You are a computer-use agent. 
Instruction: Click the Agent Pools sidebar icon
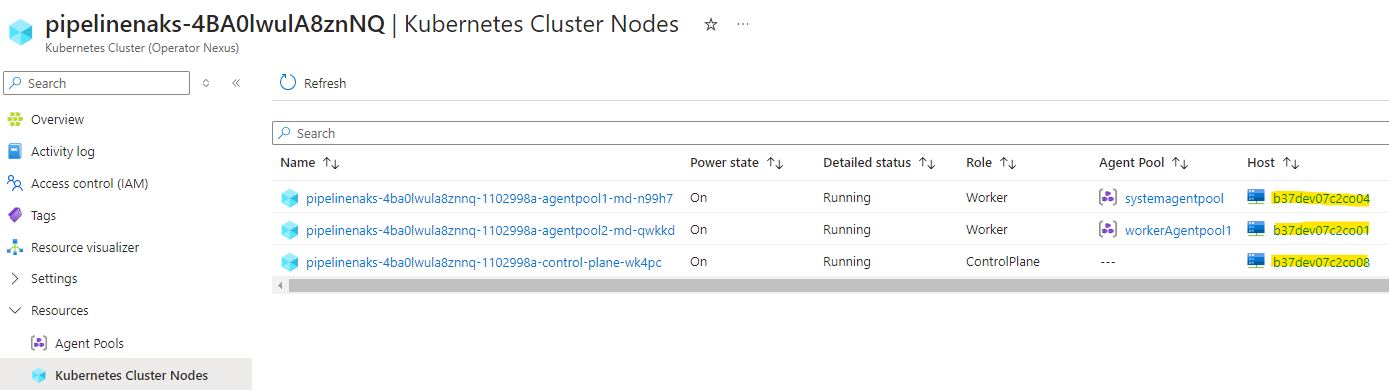pyautogui.click(x=39, y=343)
